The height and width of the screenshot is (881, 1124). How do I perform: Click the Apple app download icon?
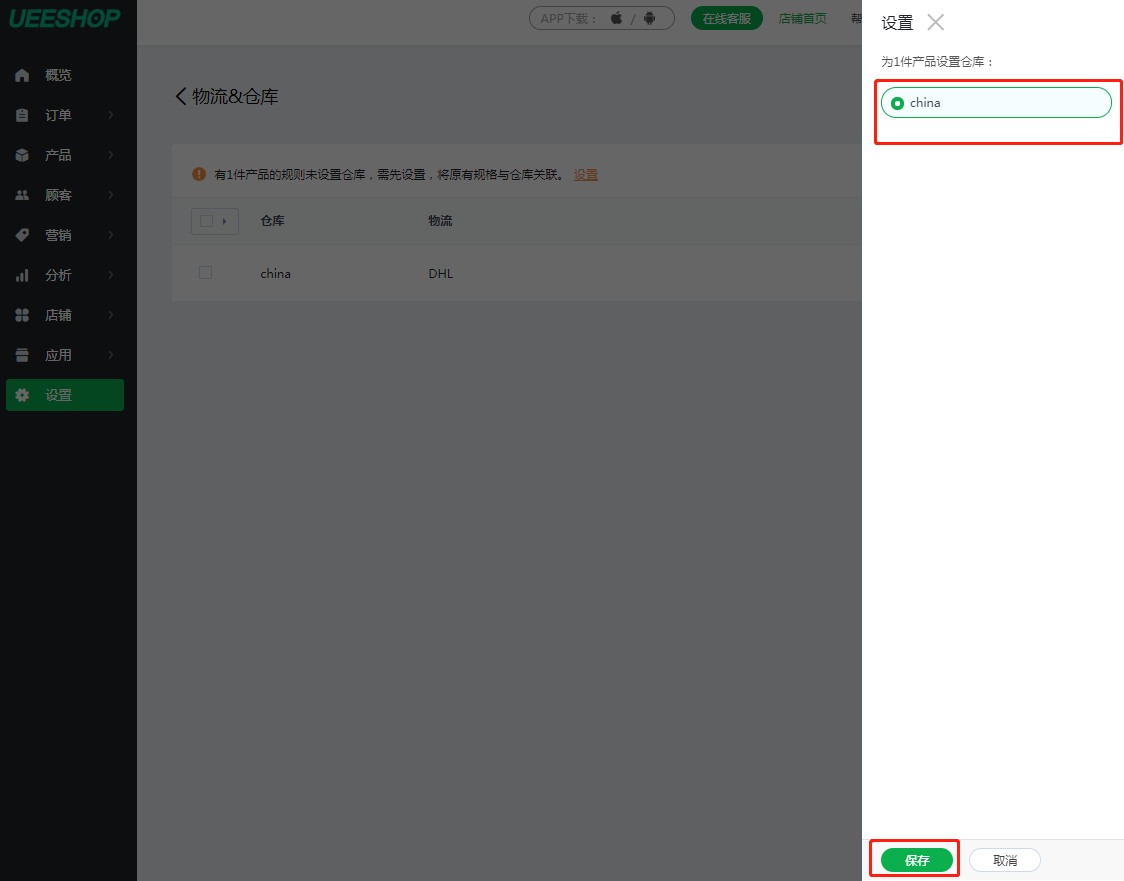pos(616,18)
